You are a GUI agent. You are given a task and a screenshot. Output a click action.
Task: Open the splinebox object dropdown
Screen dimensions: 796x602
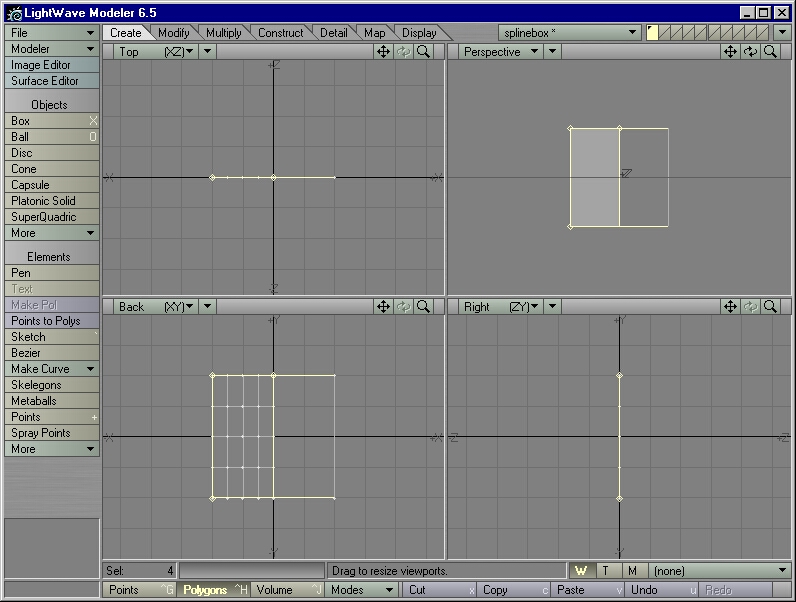[570, 33]
